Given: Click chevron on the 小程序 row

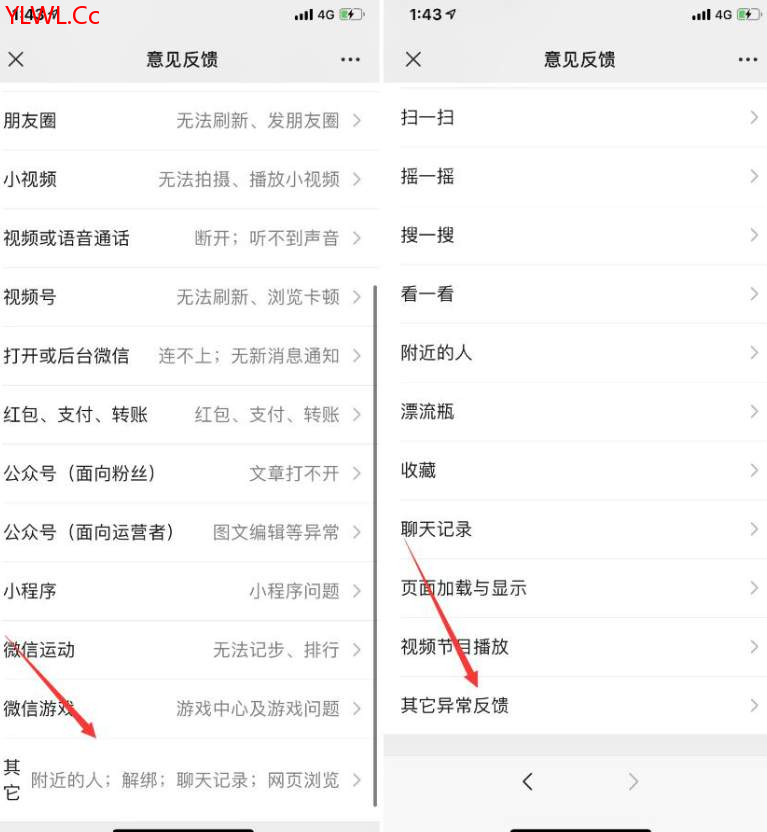Looking at the screenshot, I should 357,591.
